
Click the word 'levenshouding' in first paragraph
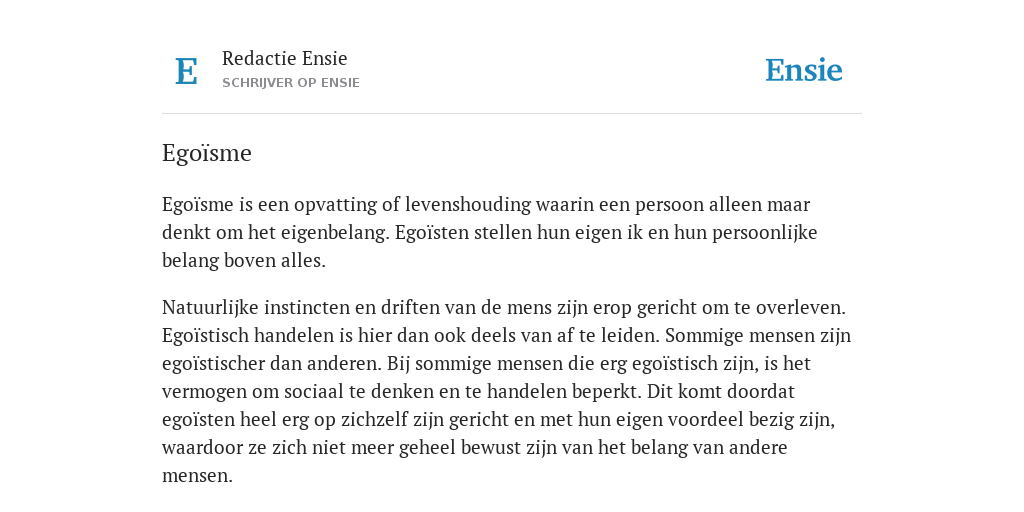[x=468, y=204]
